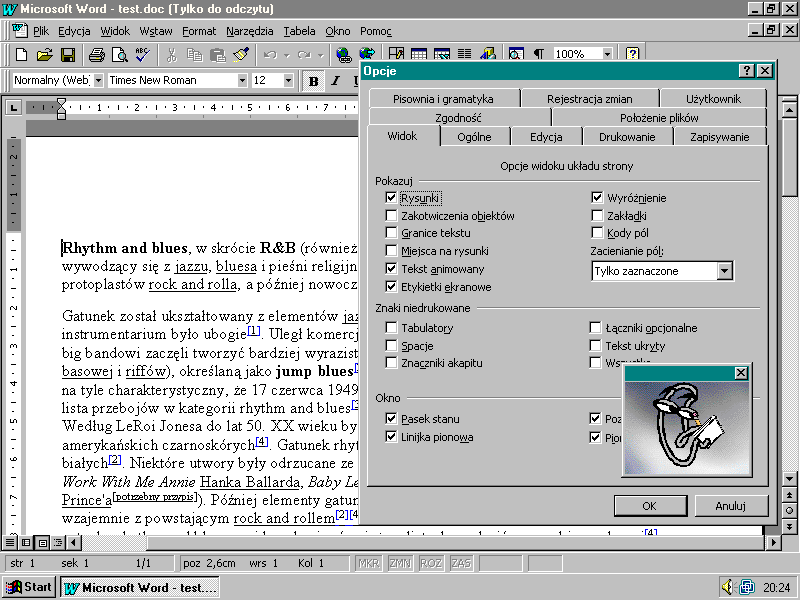Image resolution: width=800 pixels, height=600 pixels.
Task: Insert hyperlink globe with chain icon
Action: pyautogui.click(x=343, y=54)
